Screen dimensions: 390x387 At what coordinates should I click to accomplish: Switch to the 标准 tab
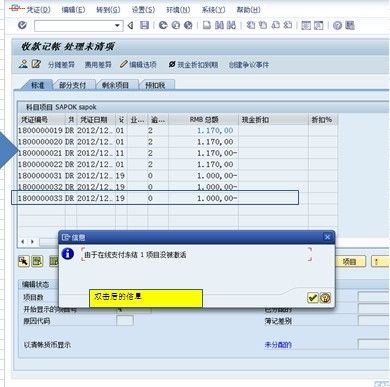coord(37,85)
